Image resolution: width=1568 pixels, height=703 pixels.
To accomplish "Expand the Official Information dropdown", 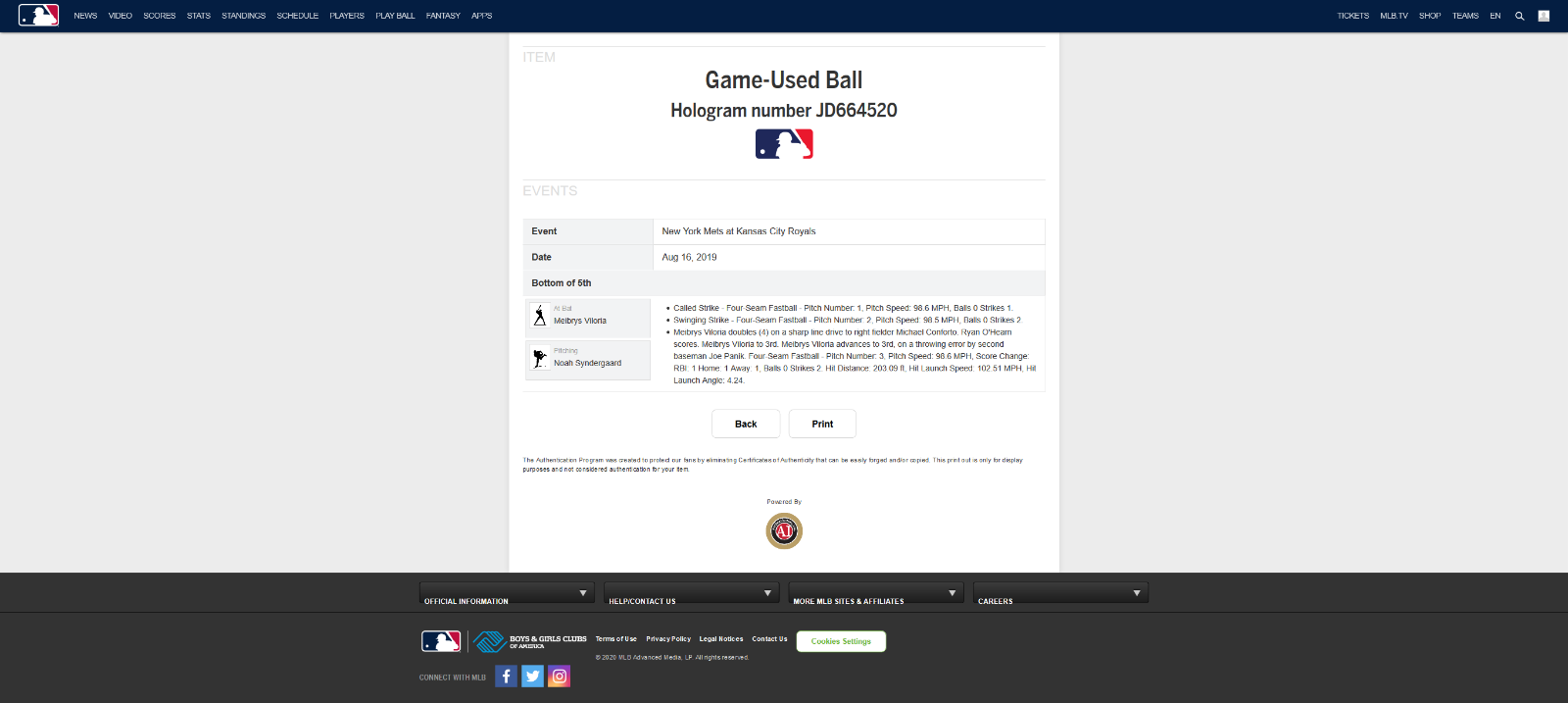I will click(507, 593).
